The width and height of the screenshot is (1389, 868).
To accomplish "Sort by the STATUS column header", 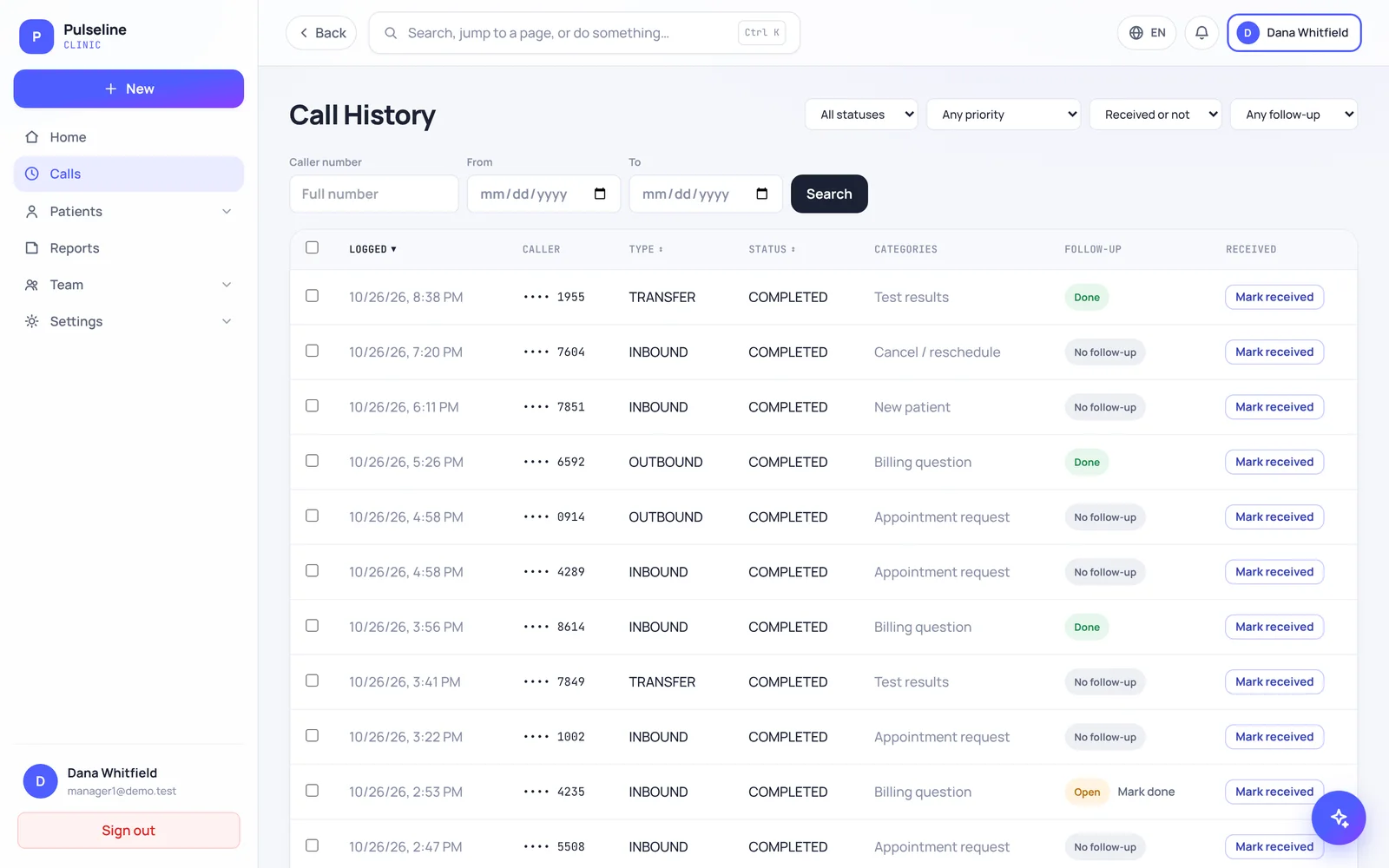I will pos(772,249).
